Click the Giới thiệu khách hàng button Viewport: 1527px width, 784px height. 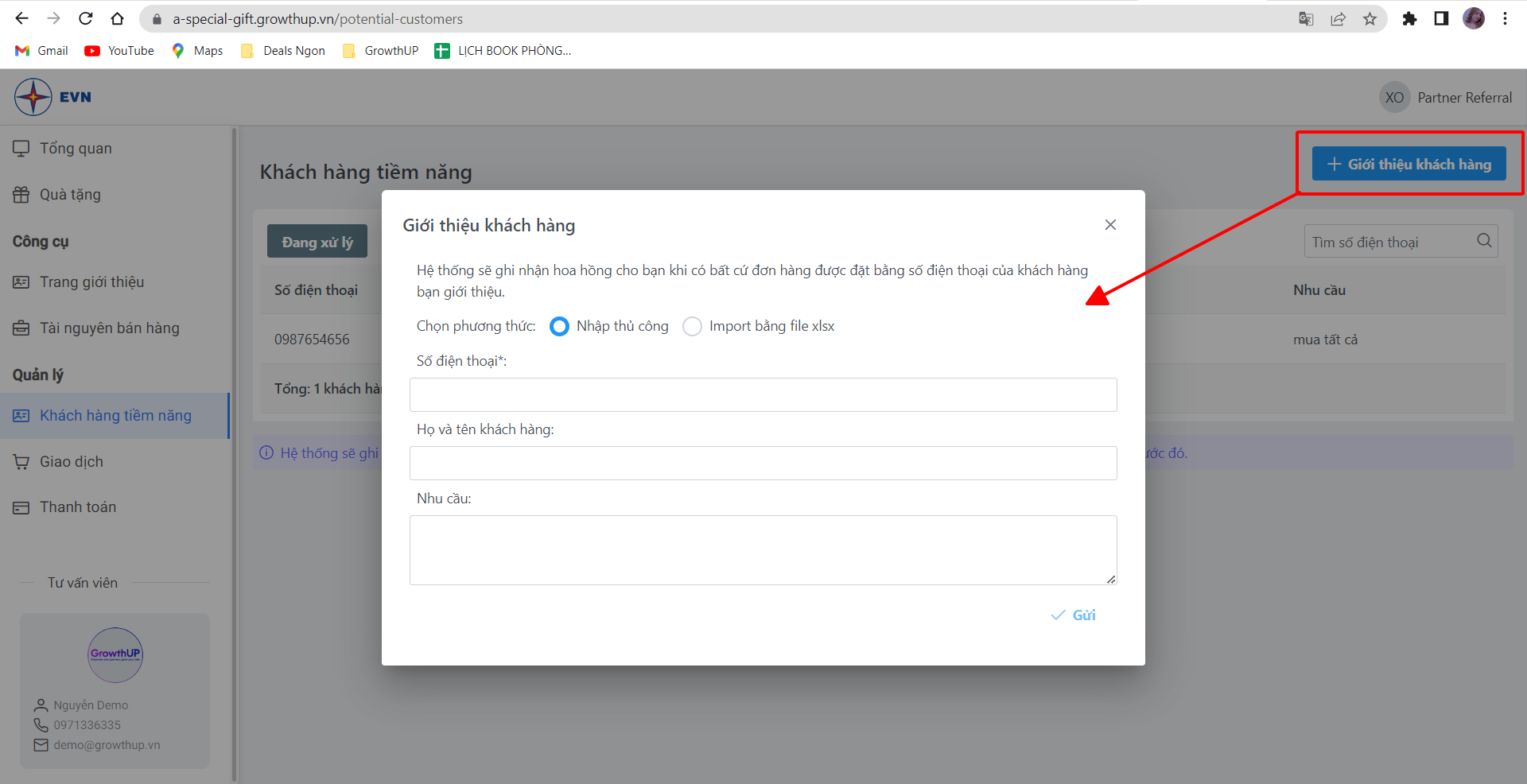tap(1408, 165)
